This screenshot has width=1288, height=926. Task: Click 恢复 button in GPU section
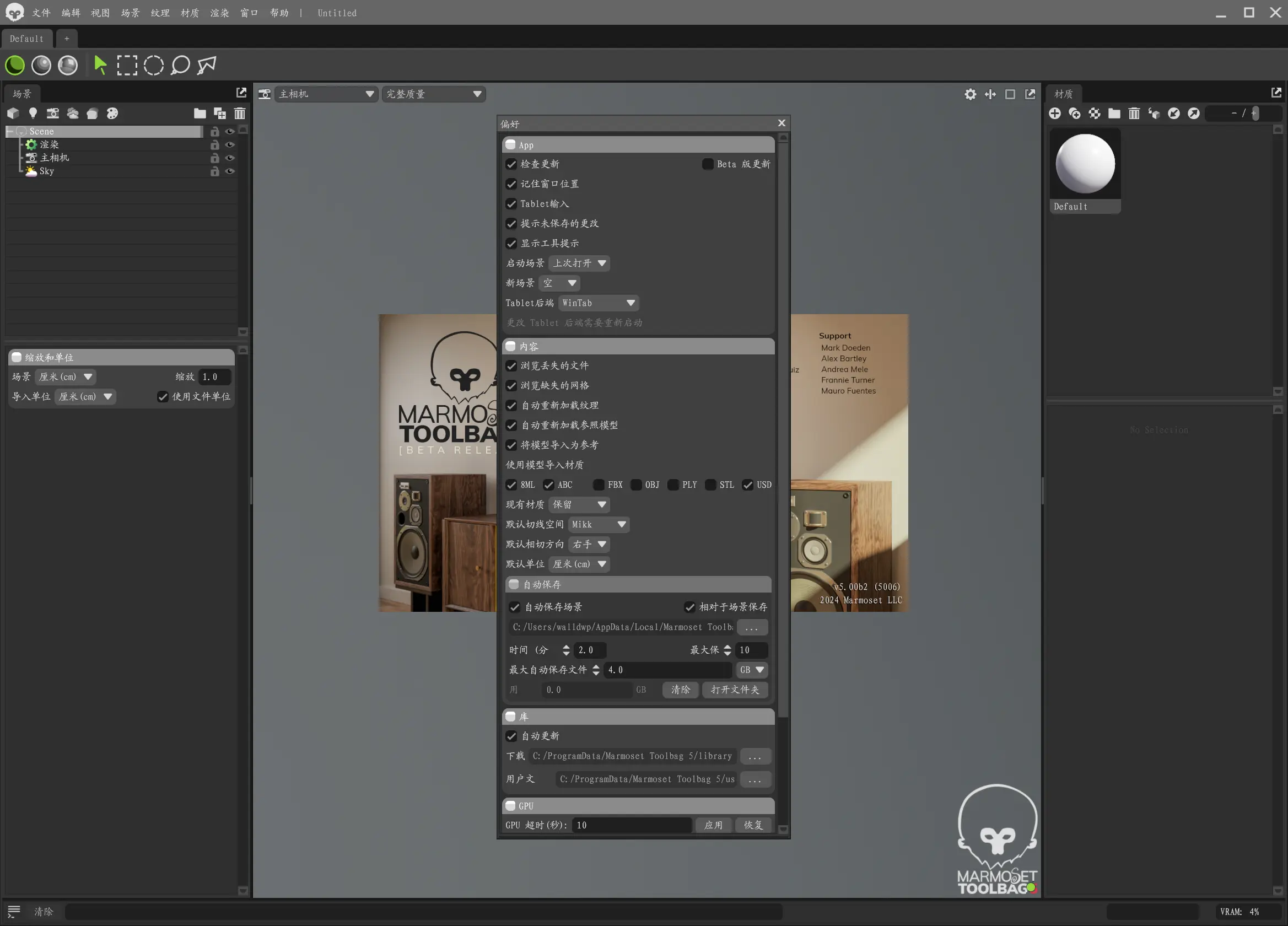[753, 825]
